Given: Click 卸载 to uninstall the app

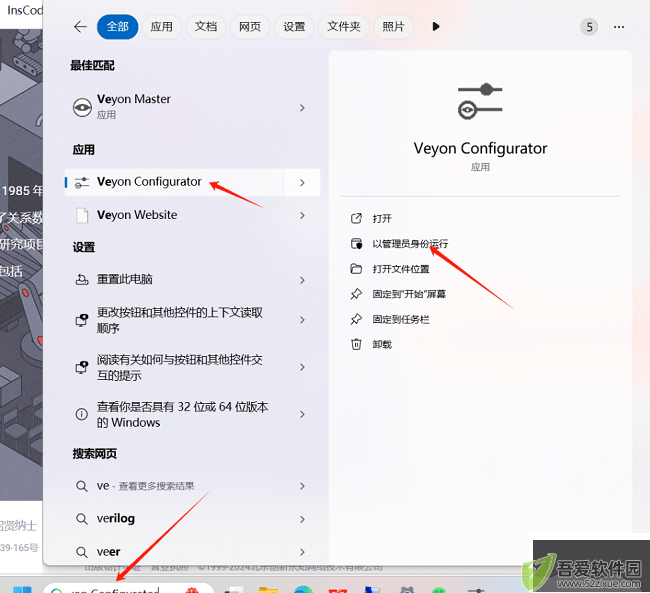Looking at the screenshot, I should tap(371, 345).
